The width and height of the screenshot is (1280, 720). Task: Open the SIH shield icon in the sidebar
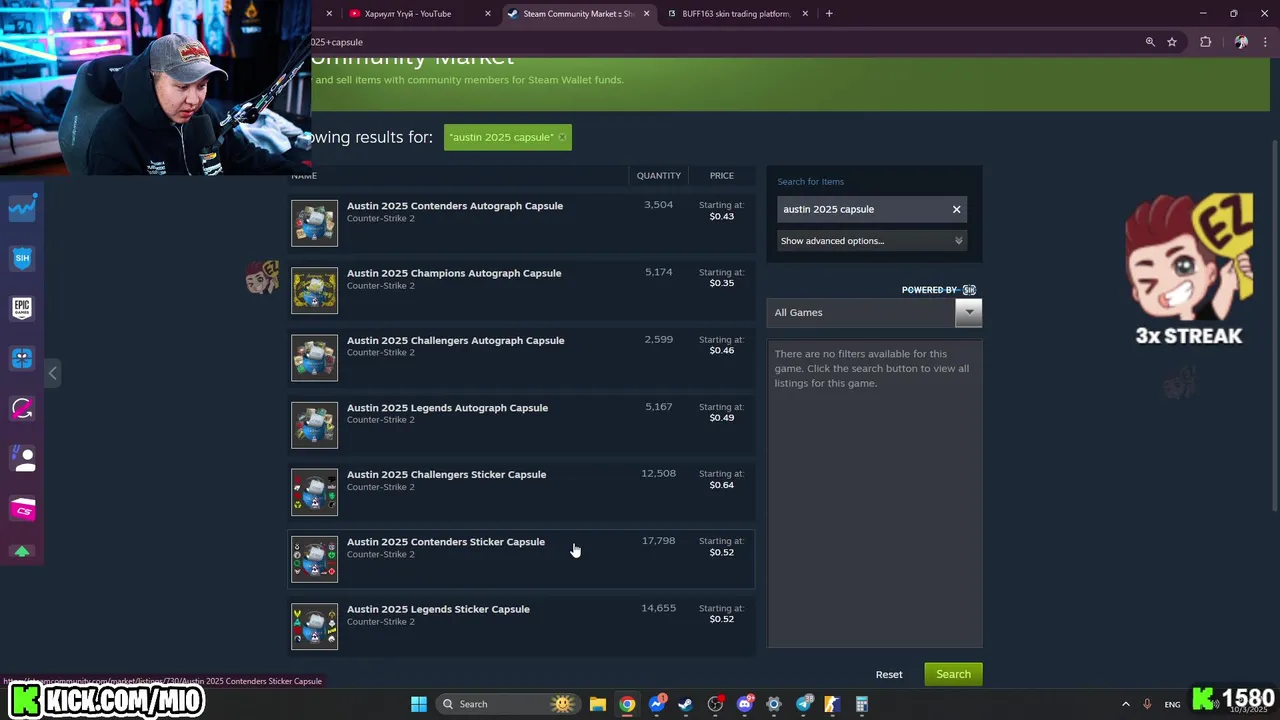[22, 258]
